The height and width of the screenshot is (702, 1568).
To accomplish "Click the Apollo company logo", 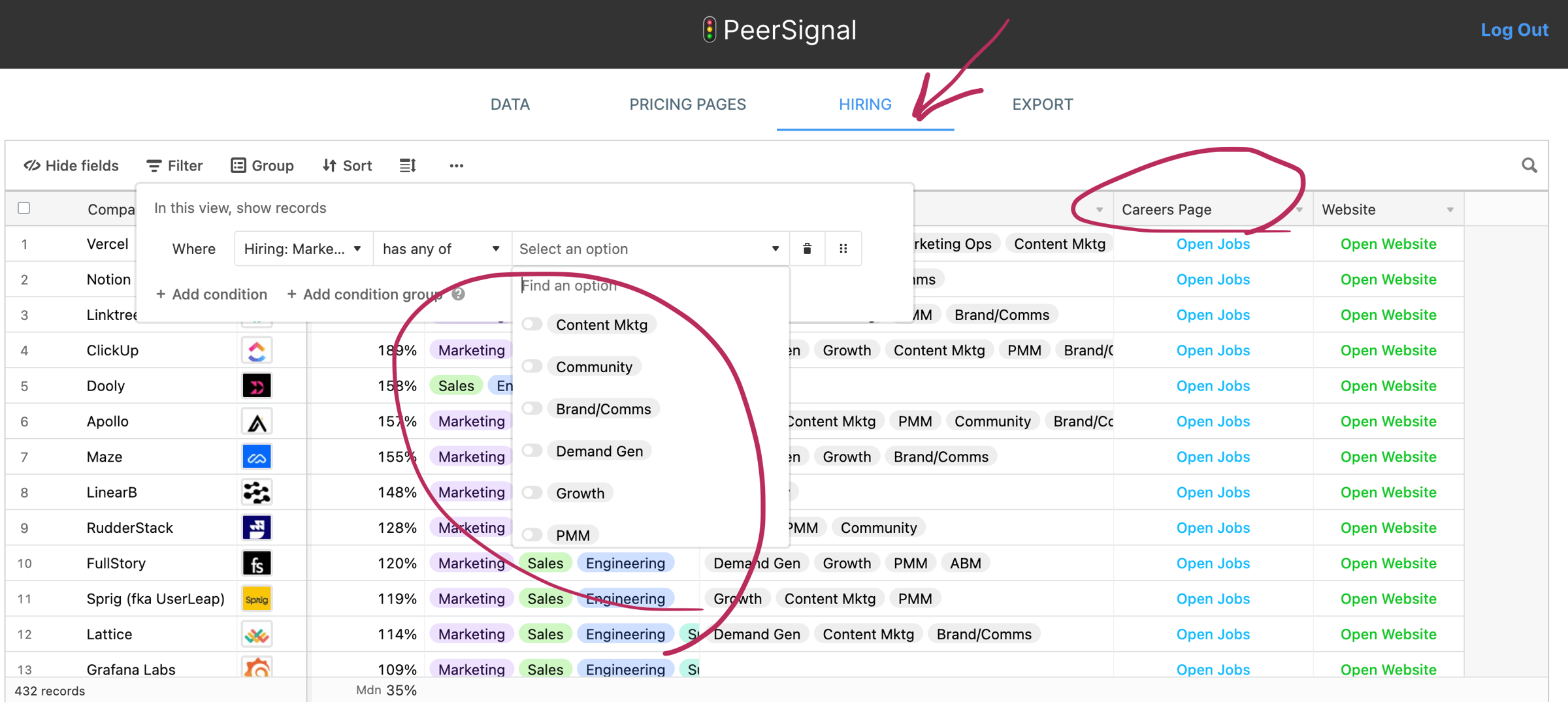I will click(257, 422).
